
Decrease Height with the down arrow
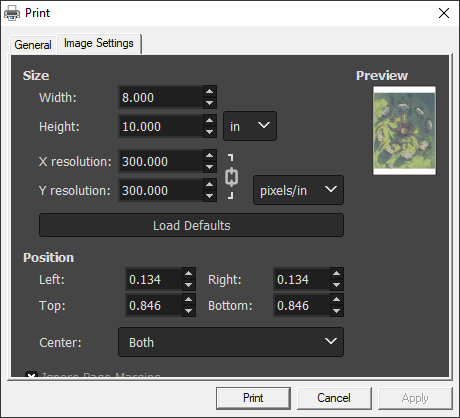click(x=210, y=132)
